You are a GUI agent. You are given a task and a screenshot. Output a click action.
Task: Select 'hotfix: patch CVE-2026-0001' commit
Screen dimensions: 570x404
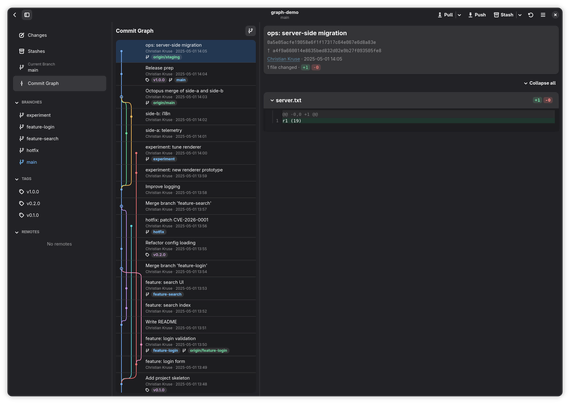[x=186, y=226]
